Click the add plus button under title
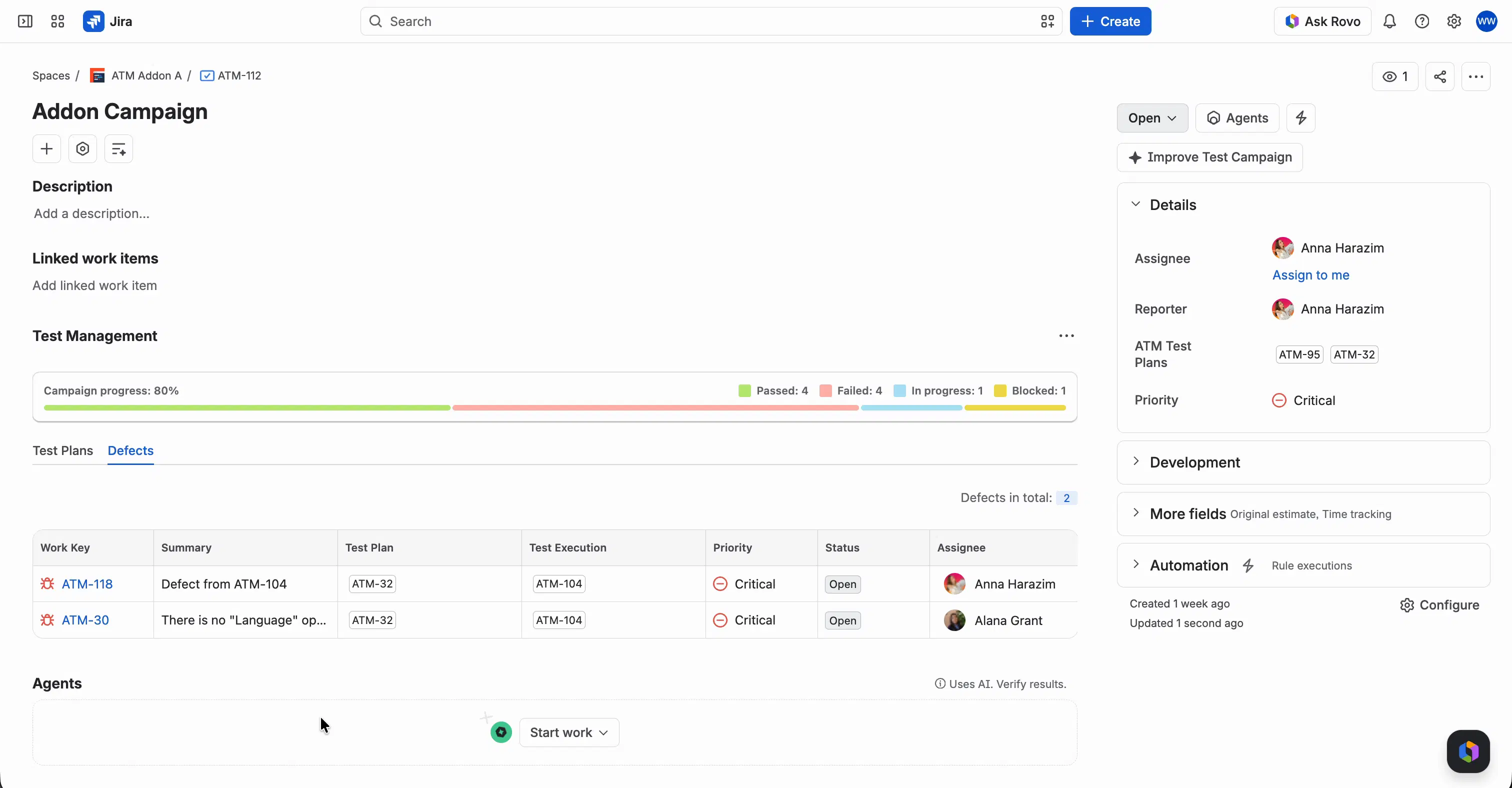 pyautogui.click(x=46, y=149)
